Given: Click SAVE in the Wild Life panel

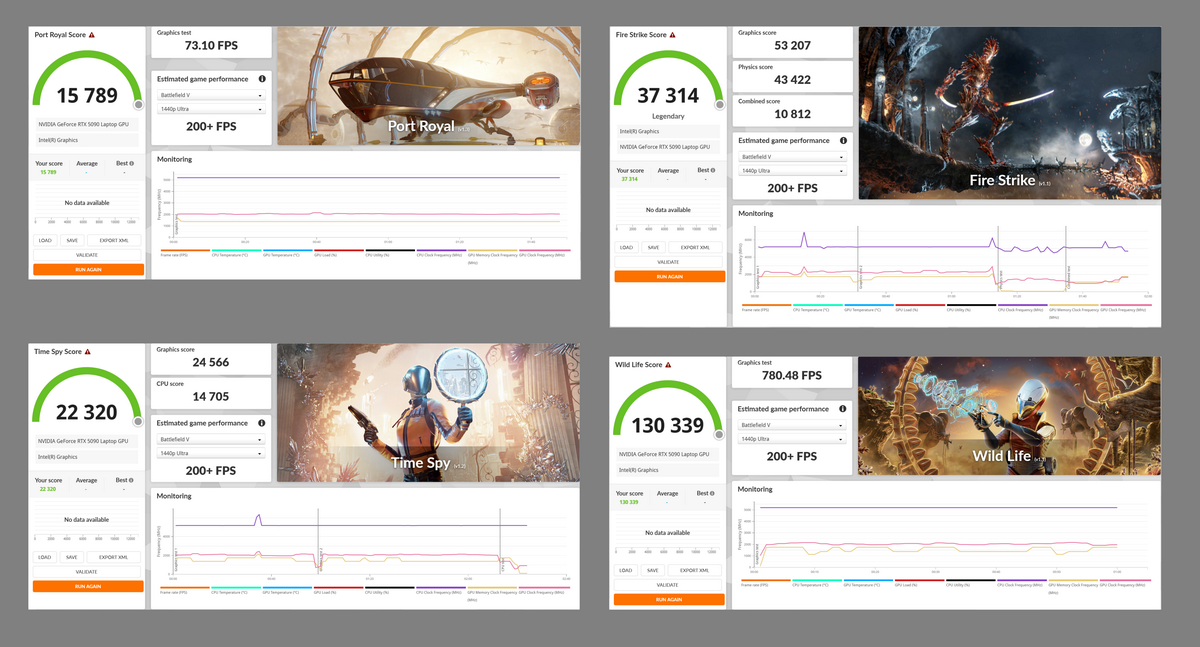Looking at the screenshot, I should [x=653, y=570].
